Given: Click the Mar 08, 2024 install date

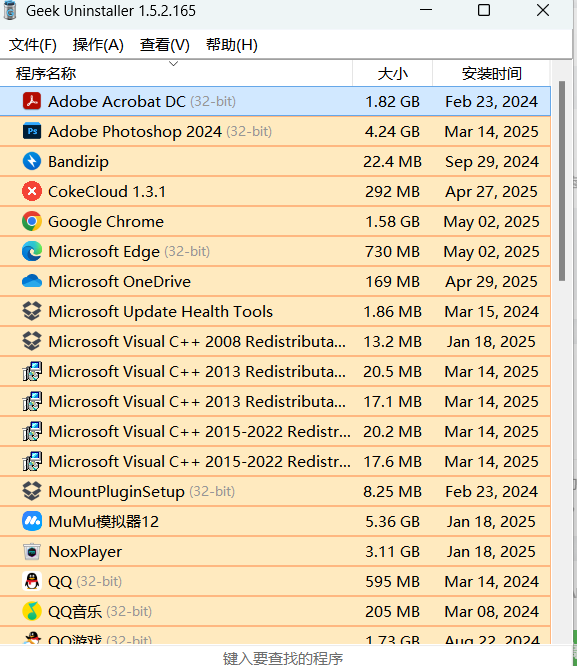Looking at the screenshot, I should tap(492, 611).
